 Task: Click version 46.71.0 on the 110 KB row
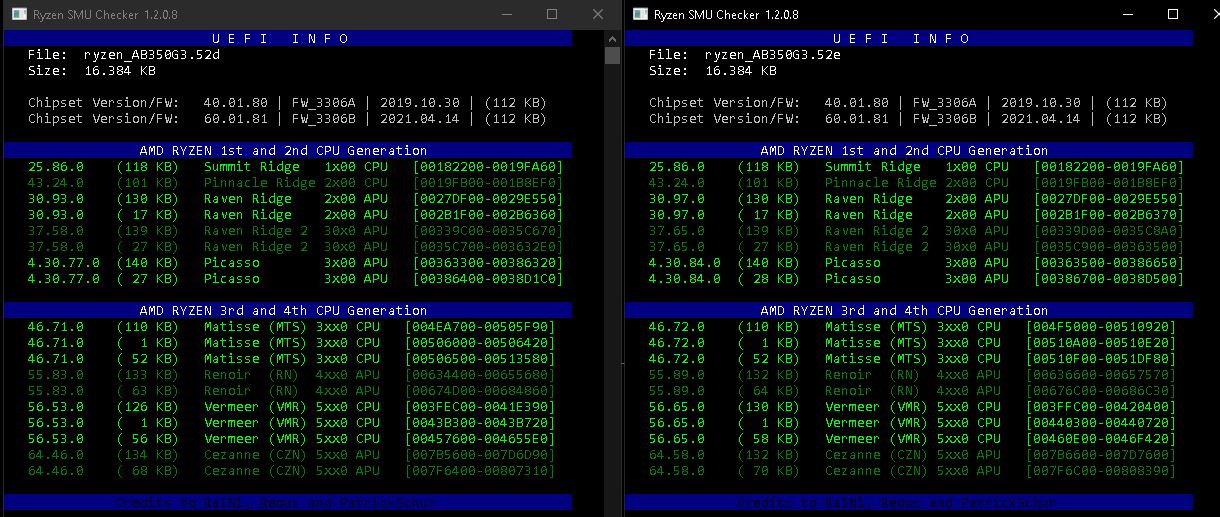(56, 327)
